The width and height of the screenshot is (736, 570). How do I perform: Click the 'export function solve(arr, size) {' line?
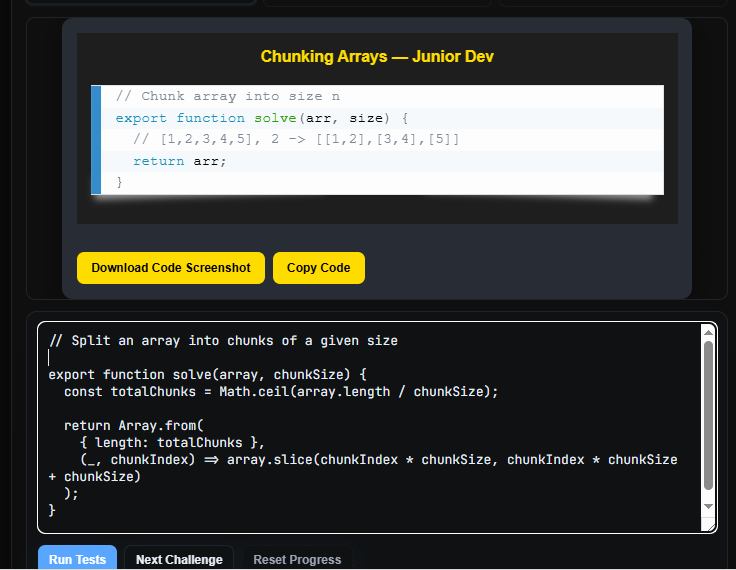(x=261, y=118)
